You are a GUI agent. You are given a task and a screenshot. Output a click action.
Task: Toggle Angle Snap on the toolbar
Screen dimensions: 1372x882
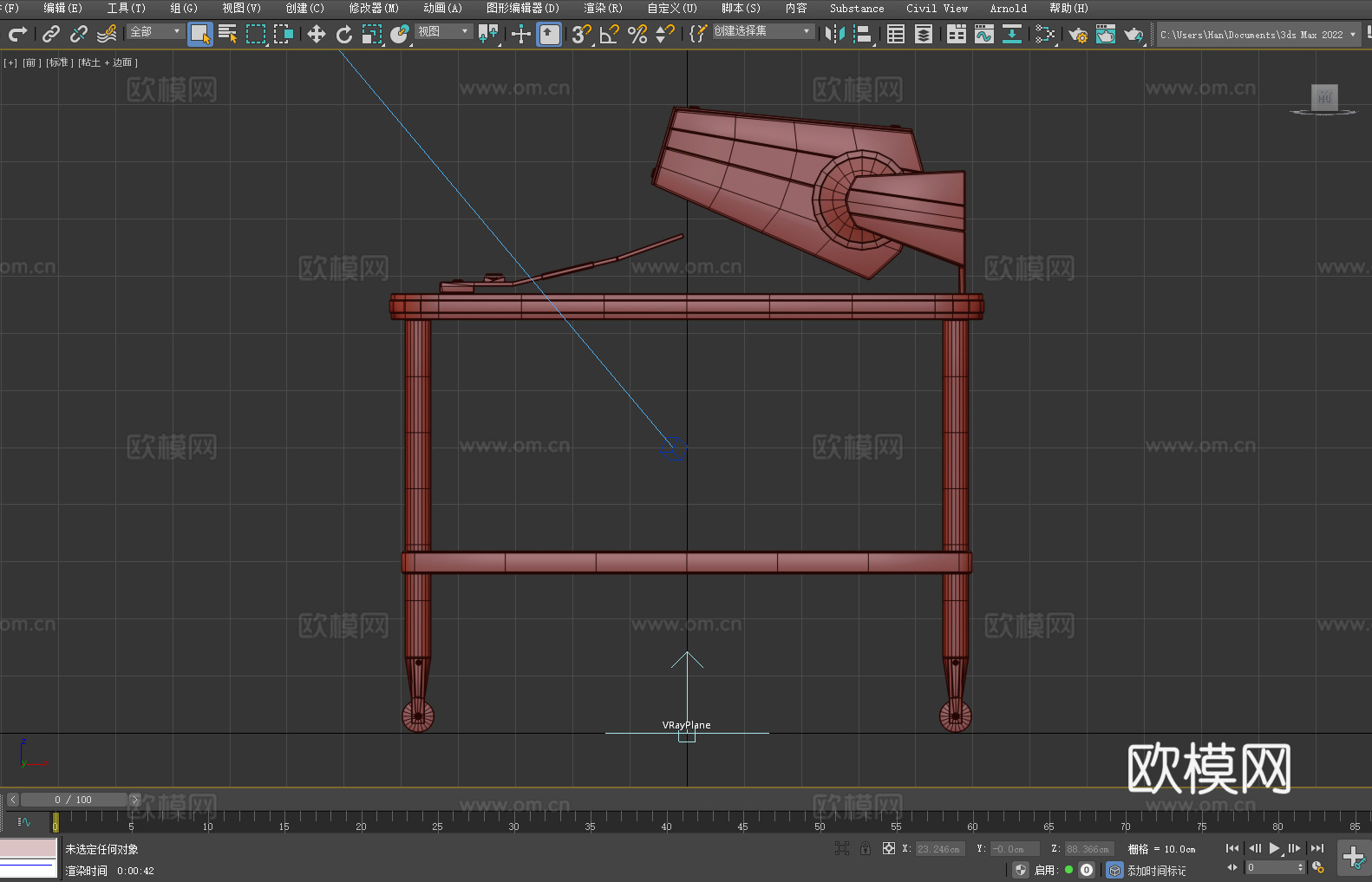click(610, 34)
